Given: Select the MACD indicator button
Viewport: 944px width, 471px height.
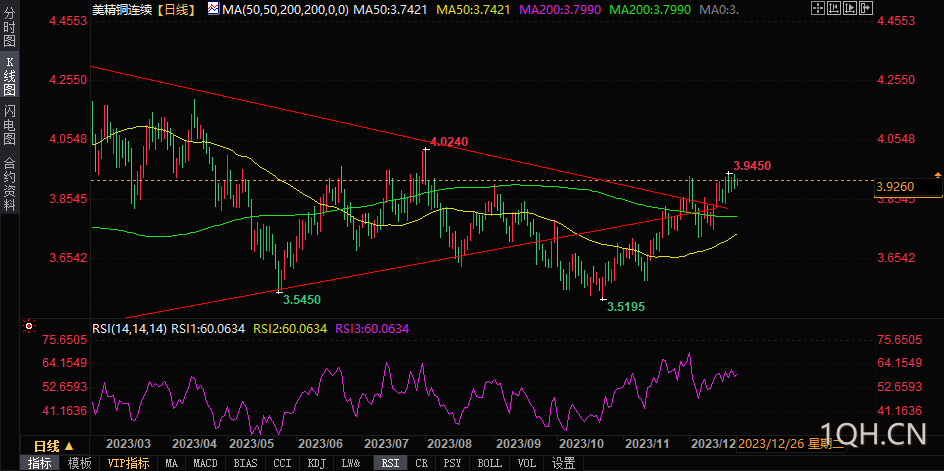Looking at the screenshot, I should click(205, 463).
